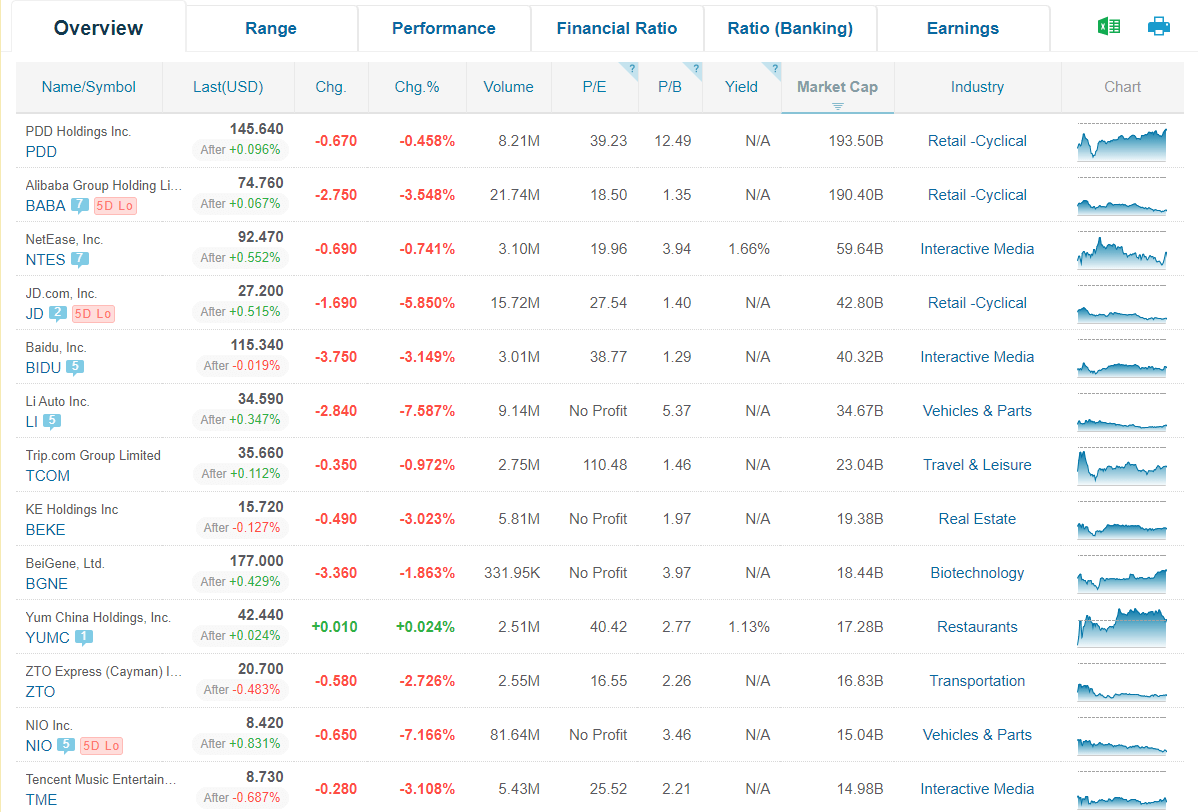Open the PDD ticker symbol link

click(41, 152)
